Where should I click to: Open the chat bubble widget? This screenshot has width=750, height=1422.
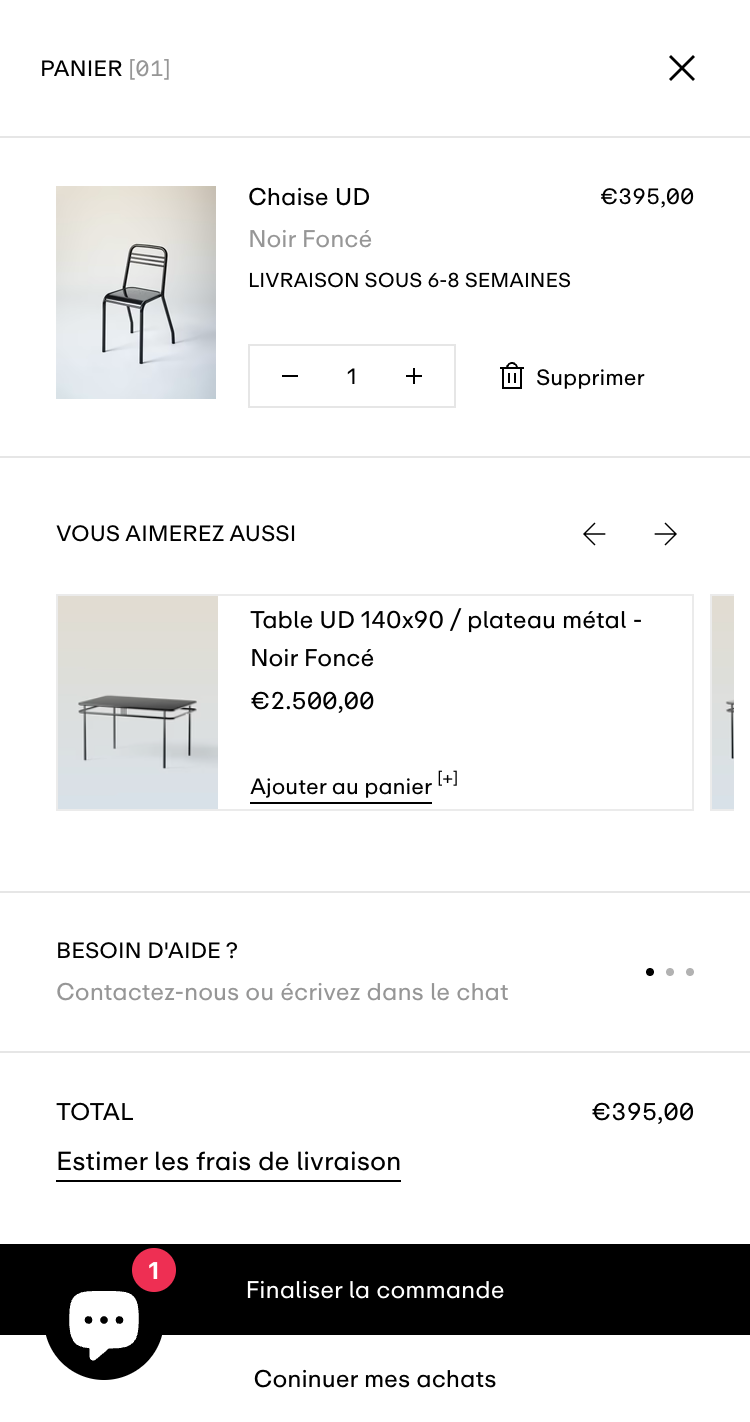coord(104,1322)
